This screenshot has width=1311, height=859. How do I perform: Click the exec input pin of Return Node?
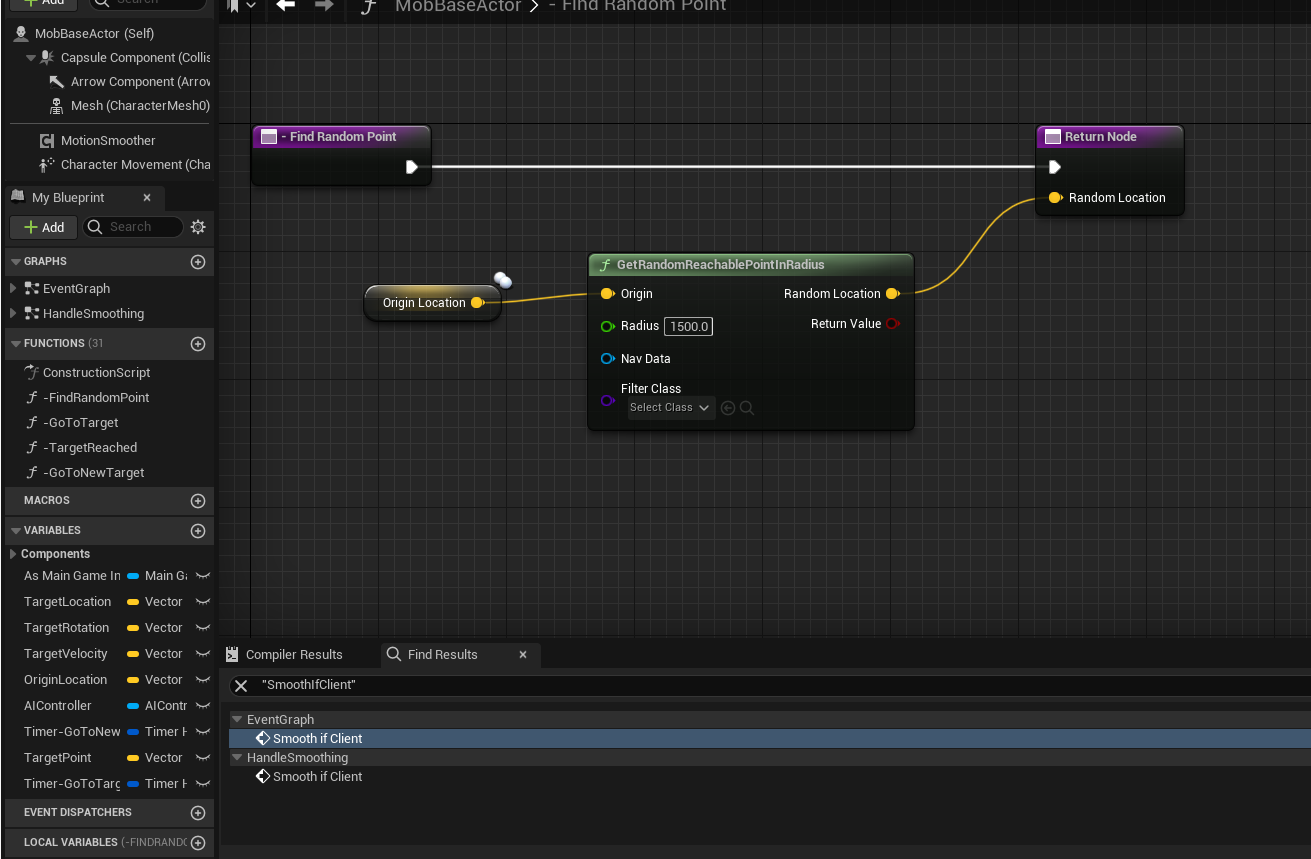click(1054, 167)
